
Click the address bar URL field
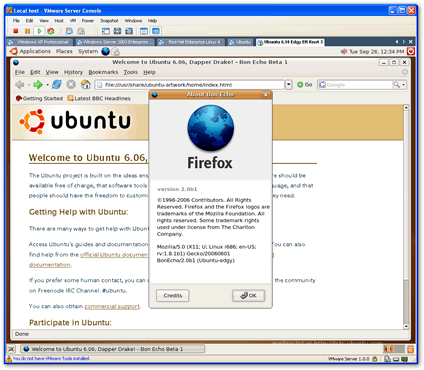click(x=190, y=85)
